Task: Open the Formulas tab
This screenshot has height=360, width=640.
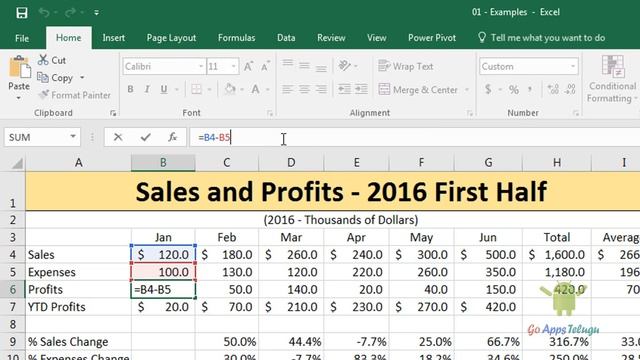Action: [236, 38]
